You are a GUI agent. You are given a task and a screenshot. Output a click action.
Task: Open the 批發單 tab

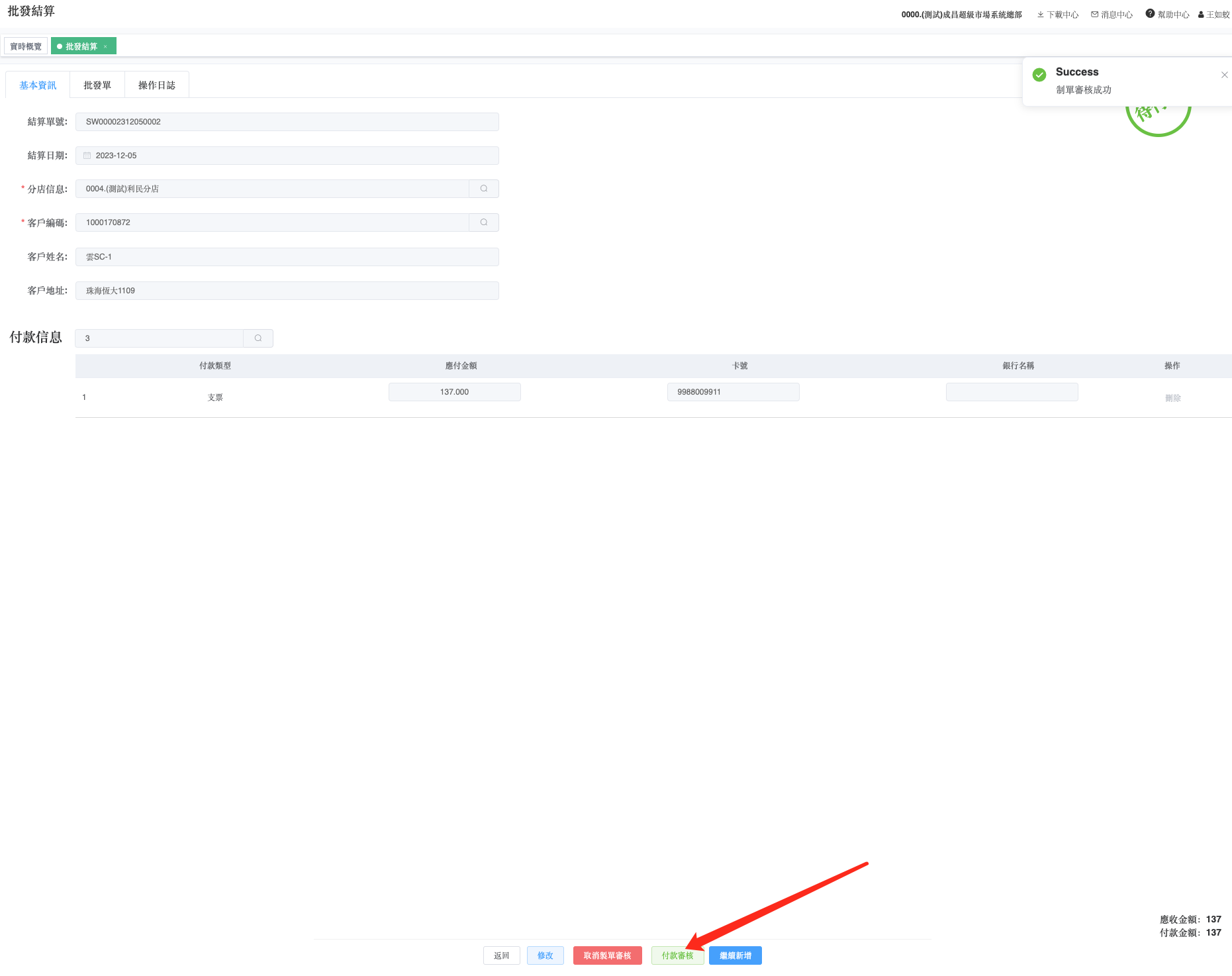click(x=97, y=85)
